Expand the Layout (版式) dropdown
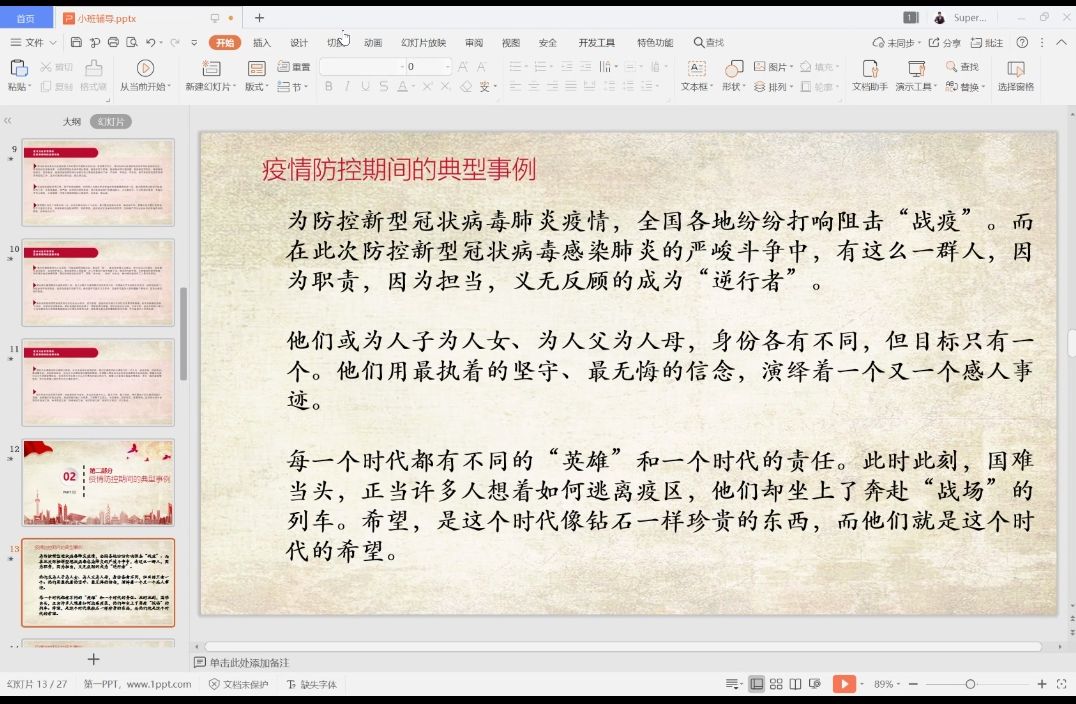The height and width of the screenshot is (704, 1076). pos(257,87)
